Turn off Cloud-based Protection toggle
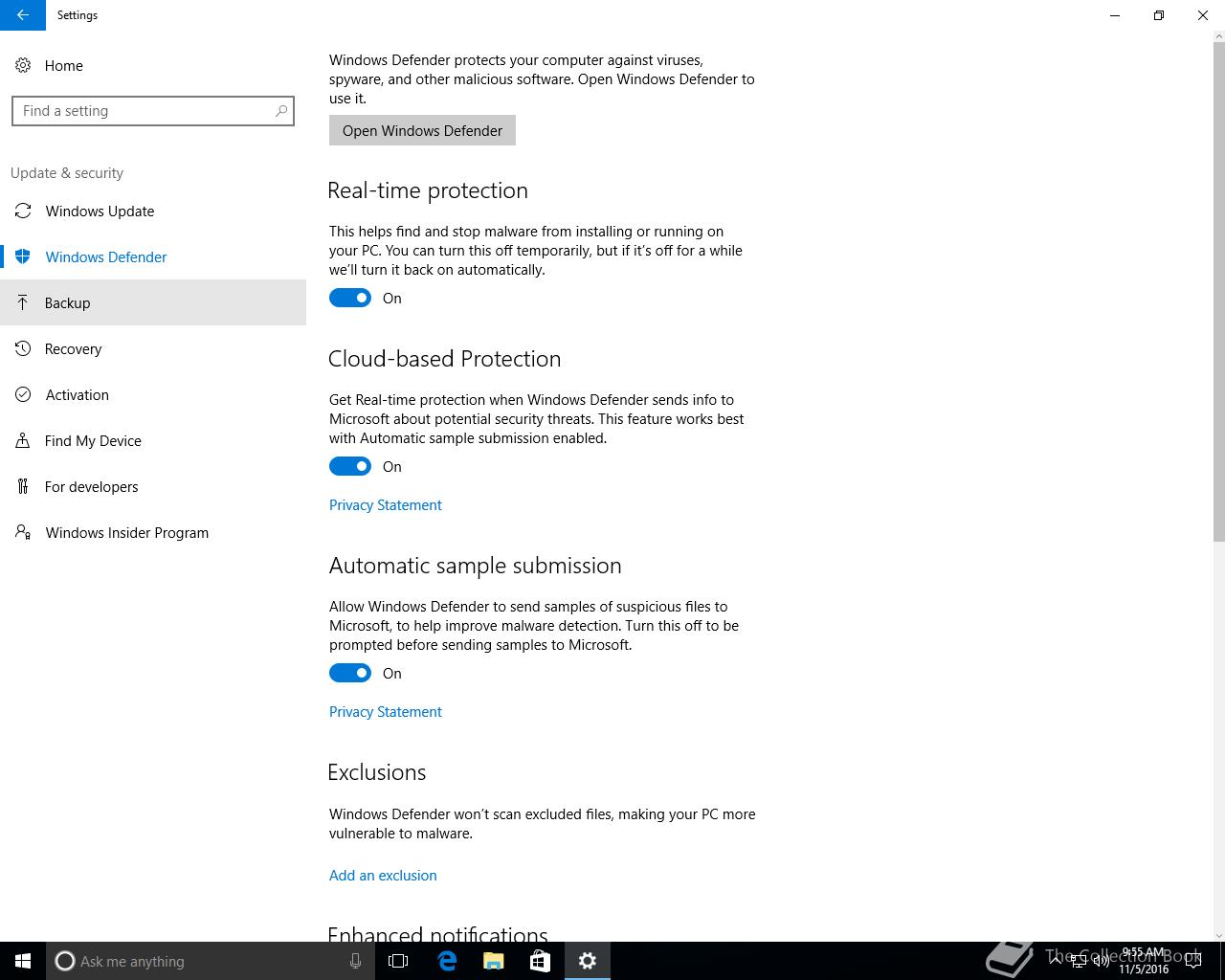 350,466
